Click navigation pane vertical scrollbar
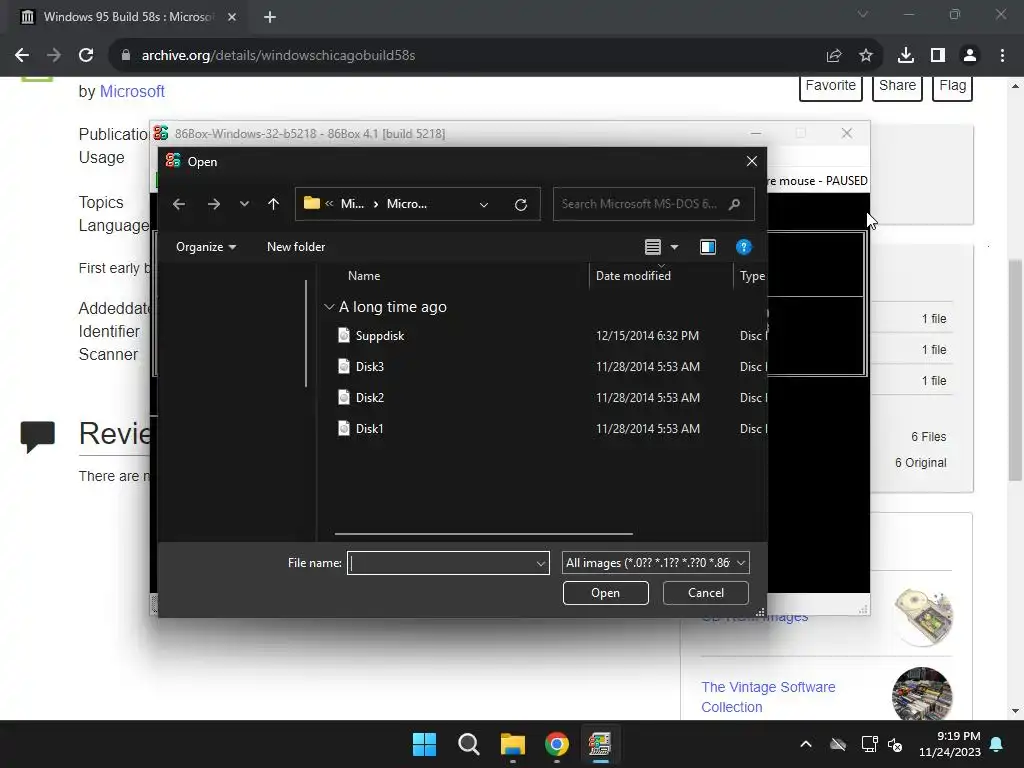Image resolution: width=1024 pixels, height=768 pixels. (x=306, y=333)
